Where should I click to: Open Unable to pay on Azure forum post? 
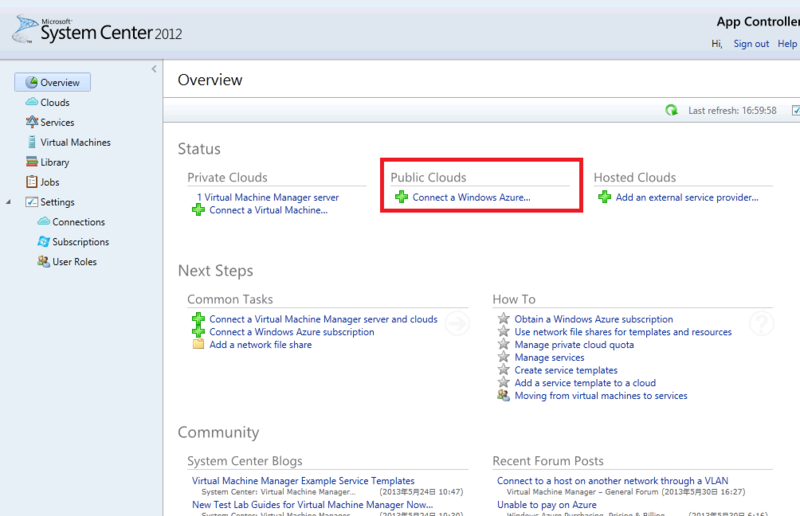click(547, 505)
